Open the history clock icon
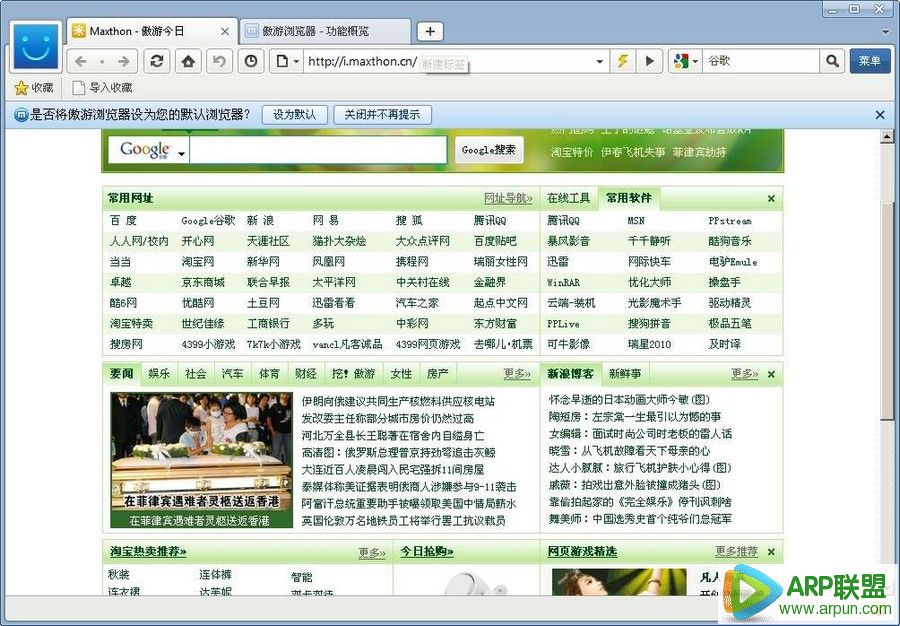 251,61
